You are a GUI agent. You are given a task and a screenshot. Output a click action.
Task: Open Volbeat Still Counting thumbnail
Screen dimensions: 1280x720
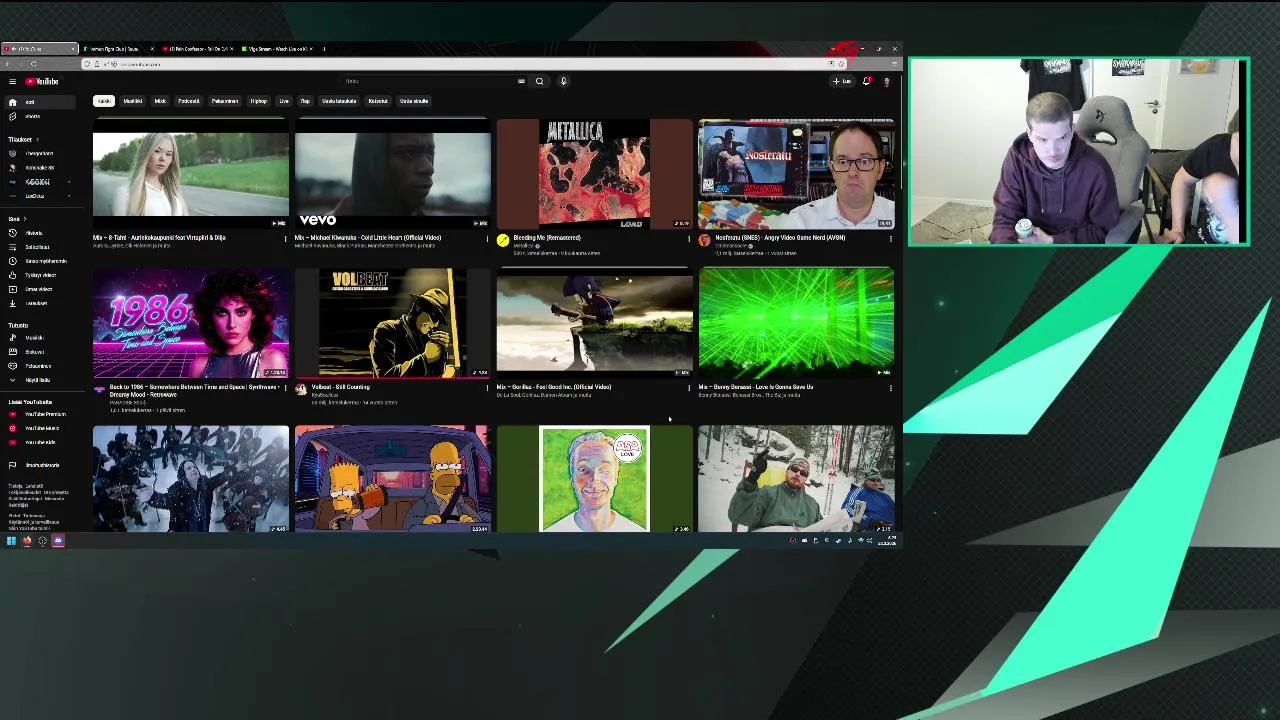coord(393,322)
